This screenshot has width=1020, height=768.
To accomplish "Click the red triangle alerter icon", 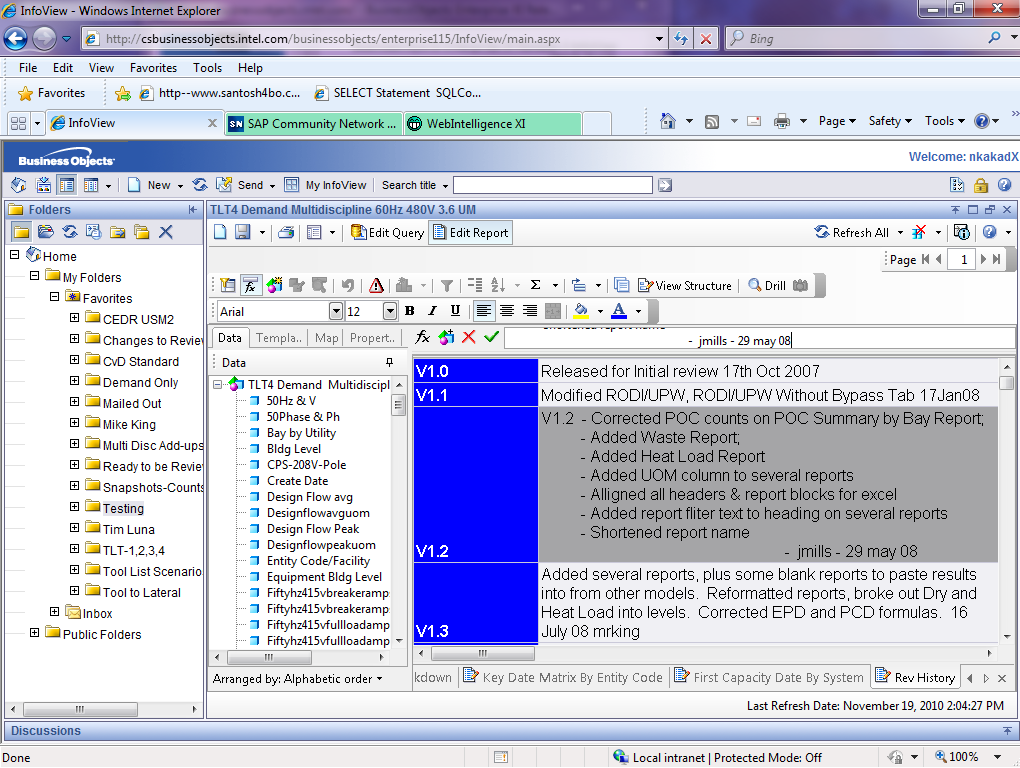I will click(376, 285).
